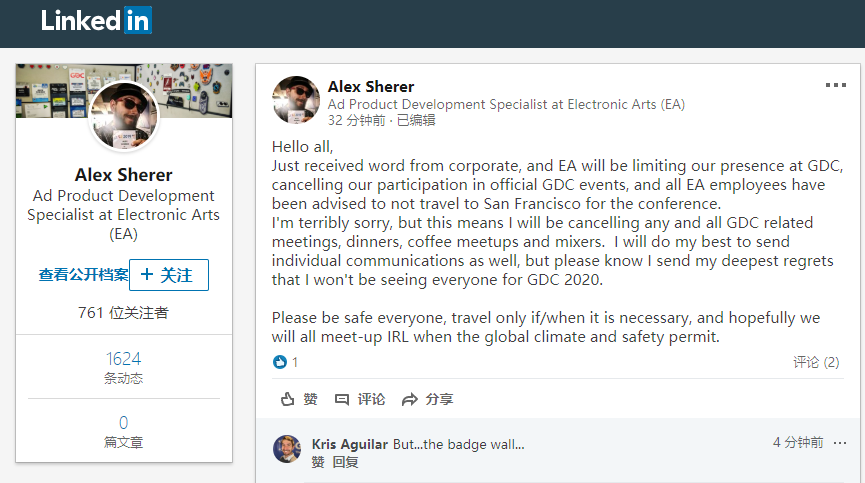865x483 pixels.
Task: Click Alex Sherer author name on post
Action: point(371,87)
